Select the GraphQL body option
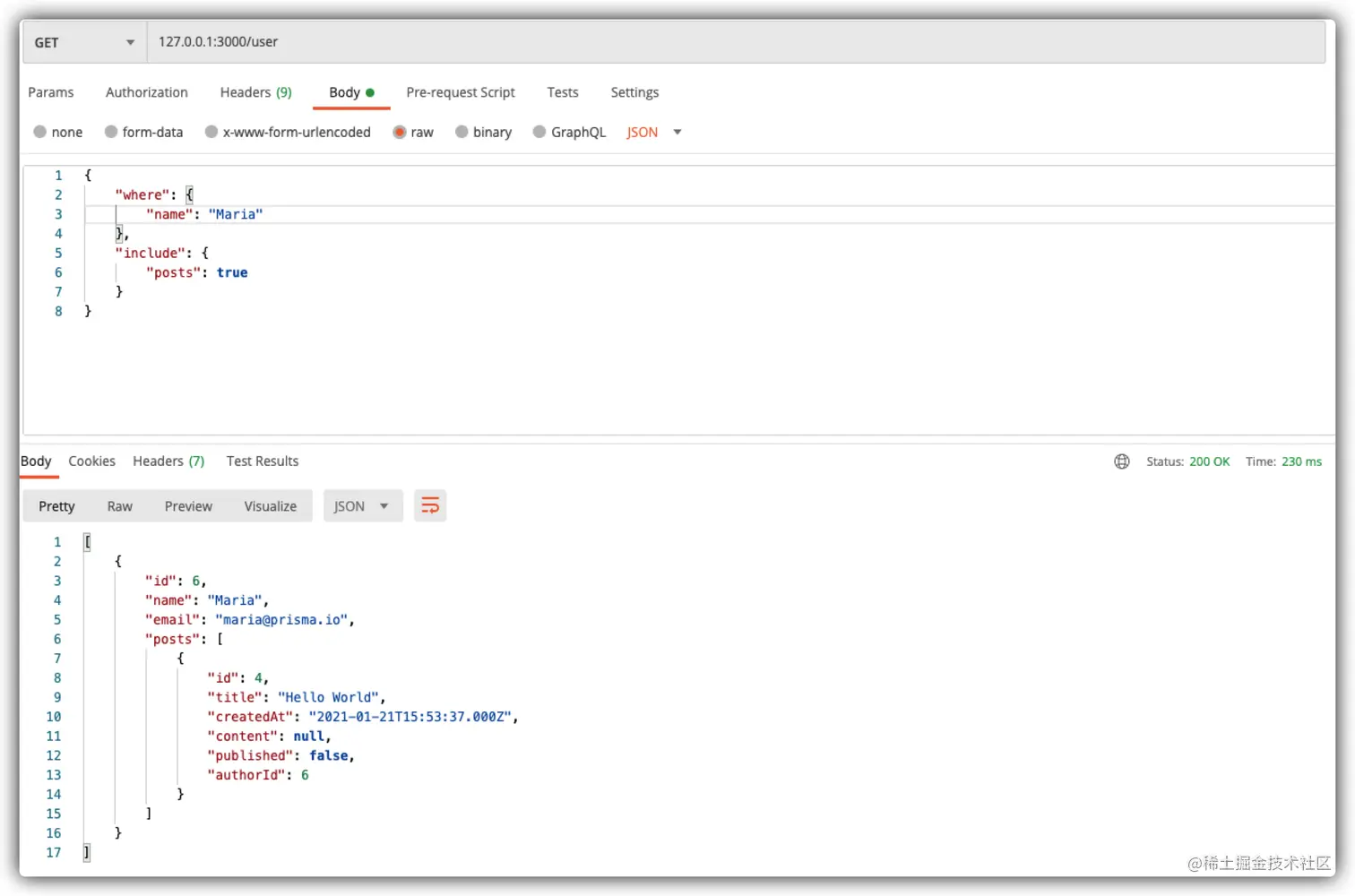Screen dimensions: 1355x896 click(539, 132)
